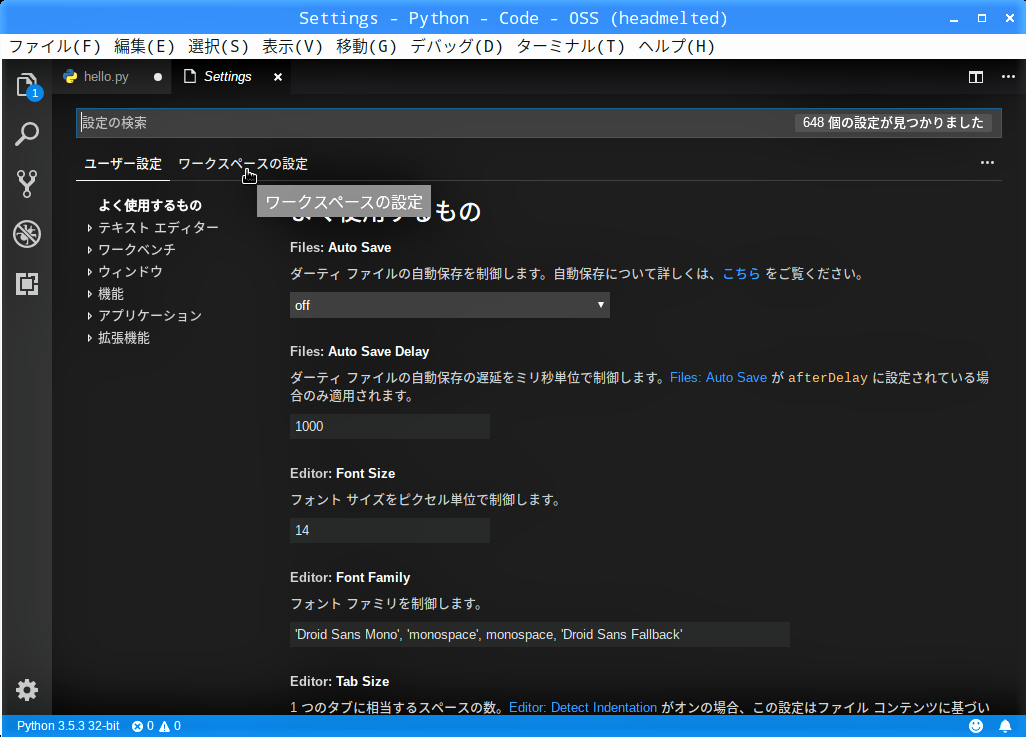
Task: Open the Explorer view icon
Action: (x=27, y=85)
